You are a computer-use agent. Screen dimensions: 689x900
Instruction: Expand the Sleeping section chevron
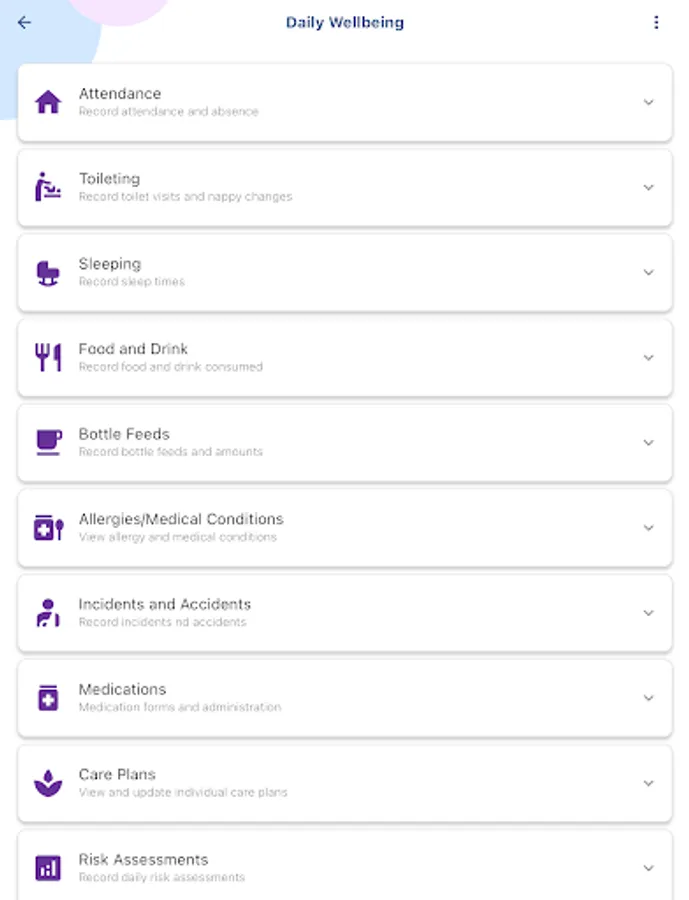tap(648, 272)
